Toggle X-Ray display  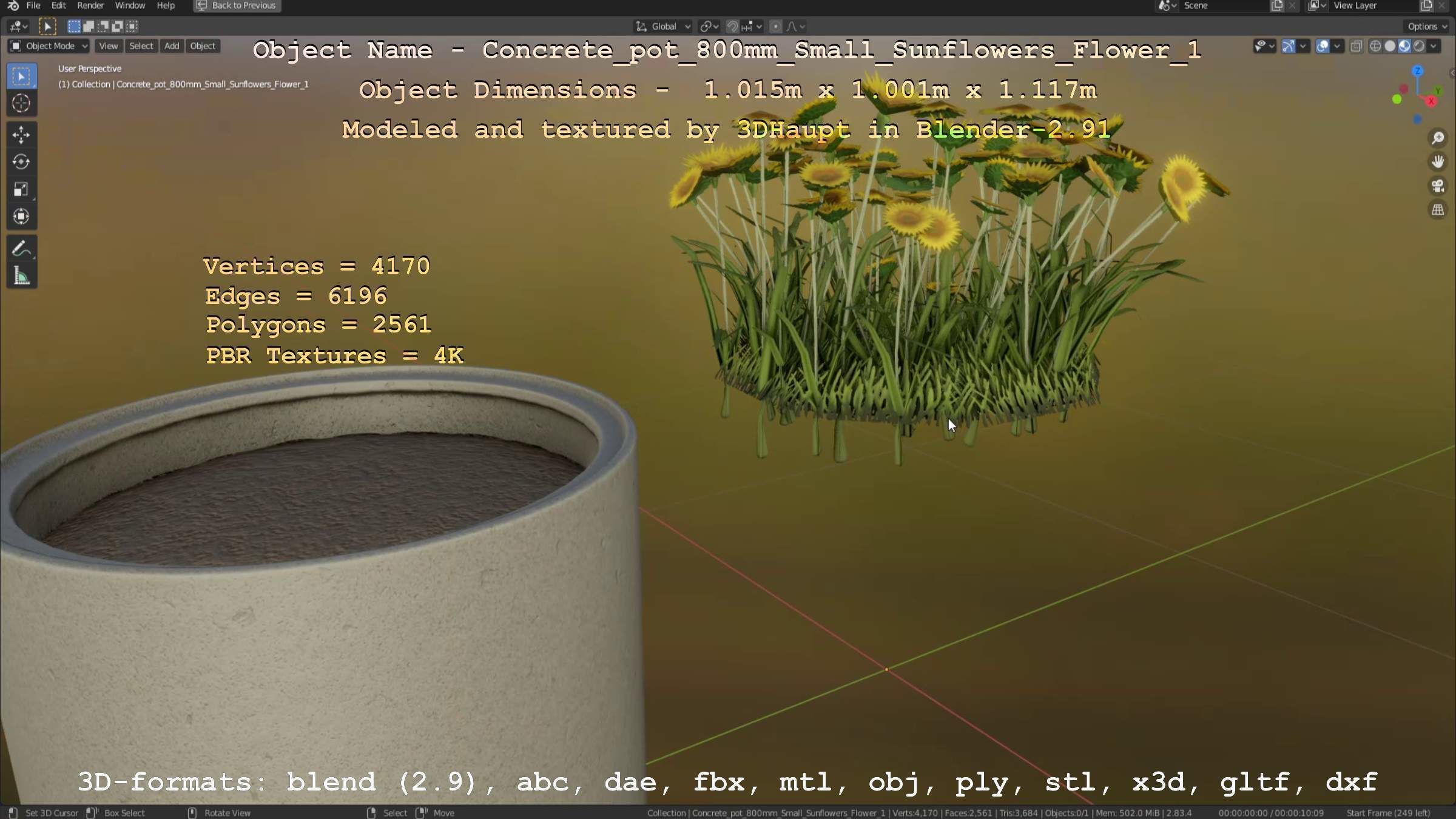point(1357,46)
